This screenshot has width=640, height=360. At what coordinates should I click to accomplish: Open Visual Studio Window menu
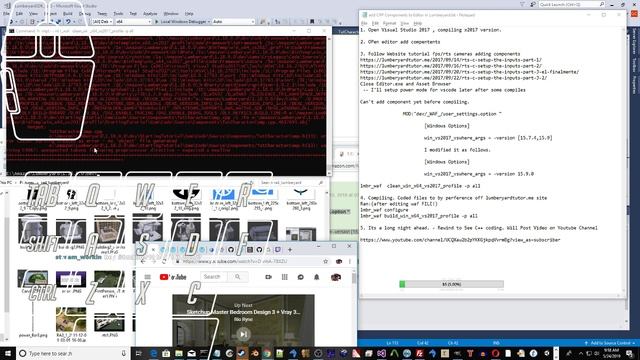click(x=171, y=13)
